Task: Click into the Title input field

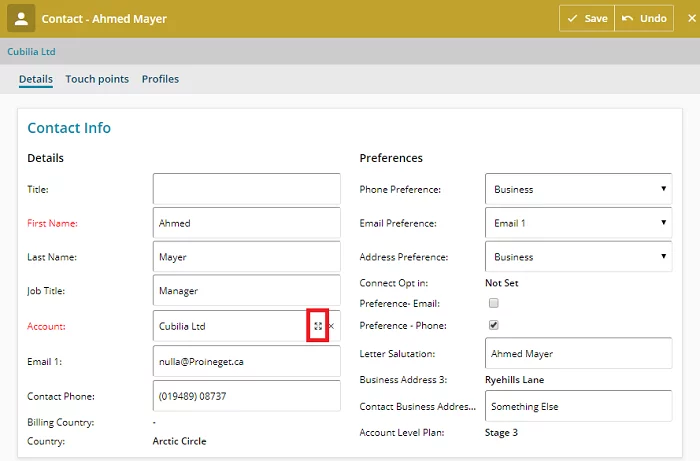Action: [x=246, y=189]
